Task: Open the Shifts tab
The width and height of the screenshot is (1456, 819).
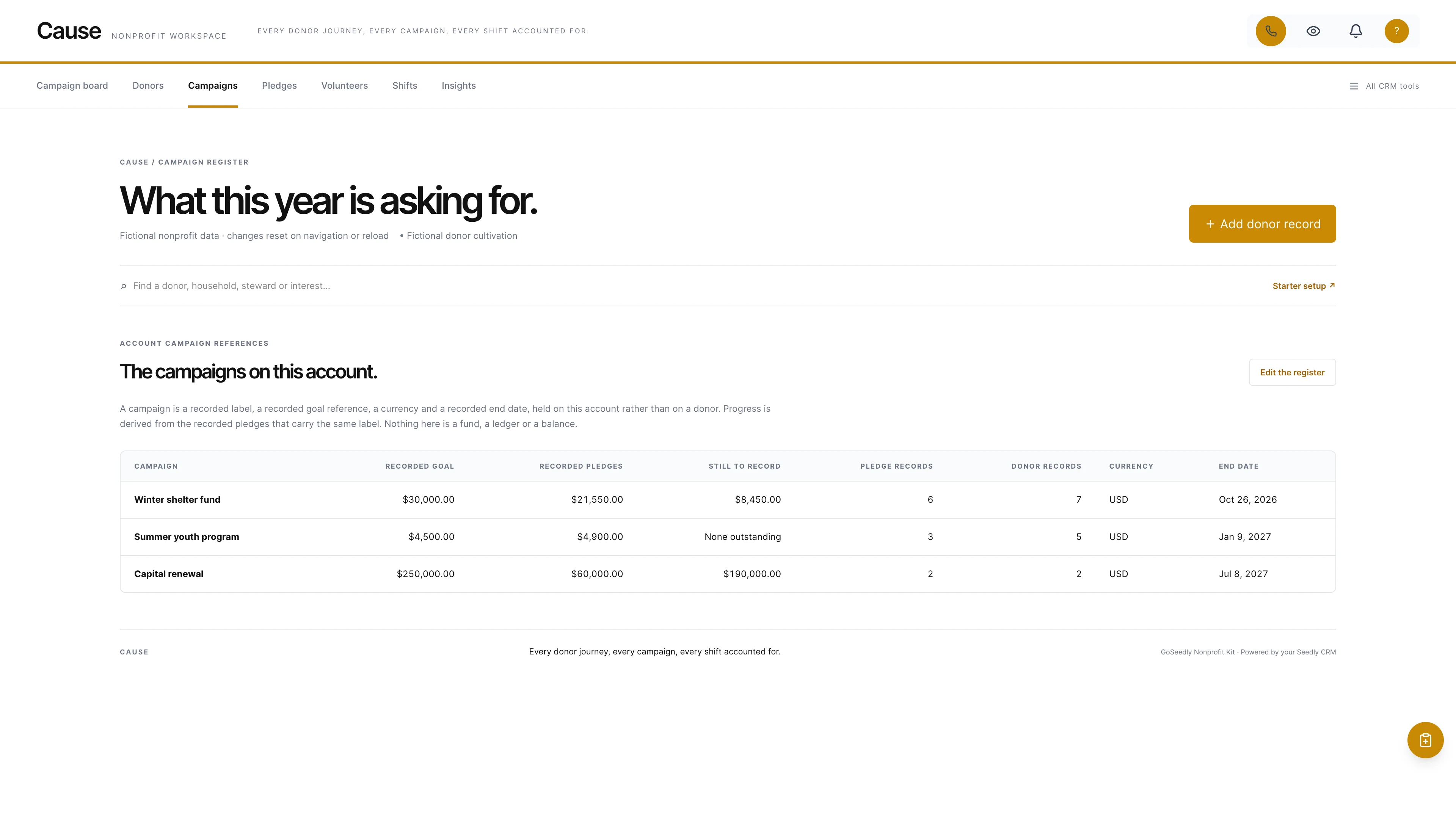Action: (x=405, y=85)
